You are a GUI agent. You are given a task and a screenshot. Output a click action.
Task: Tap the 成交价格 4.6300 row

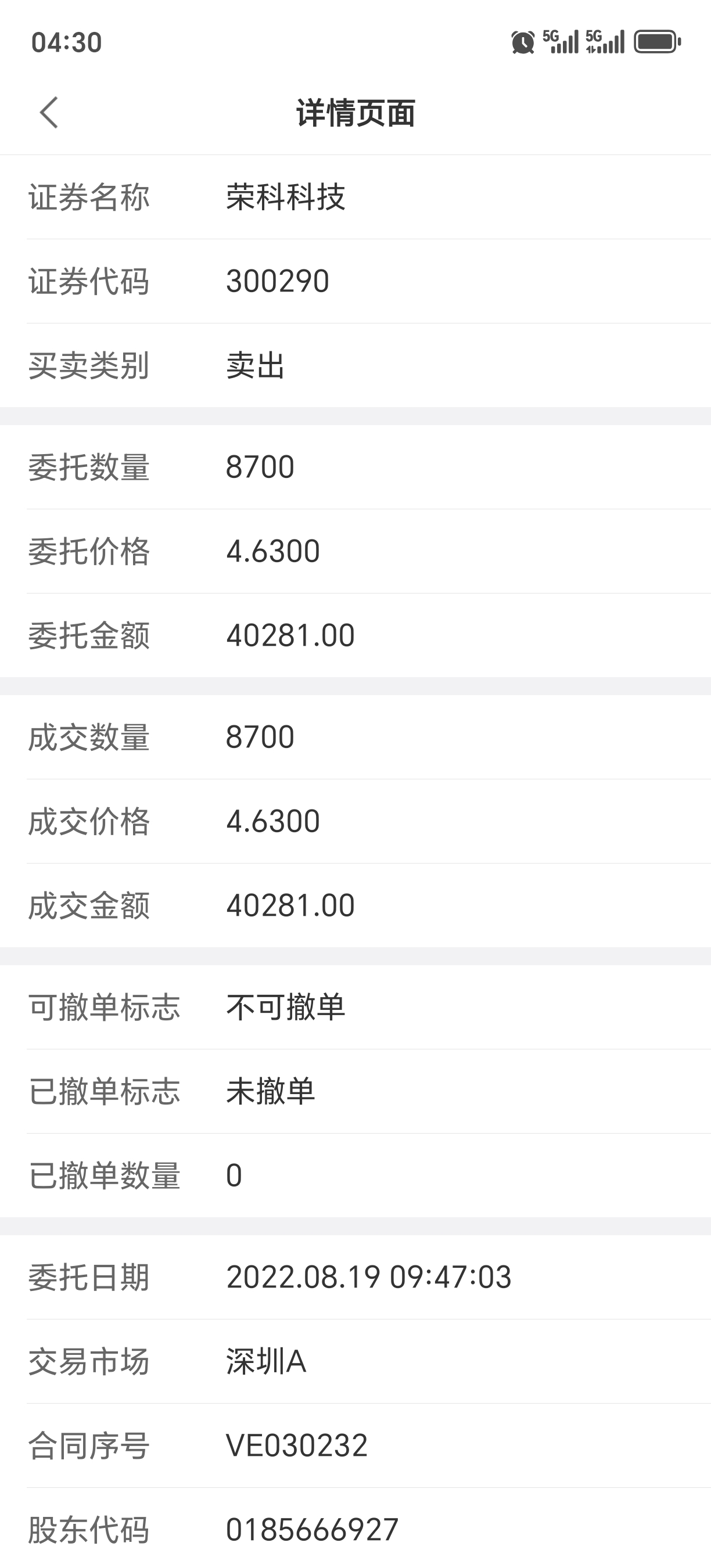355,821
